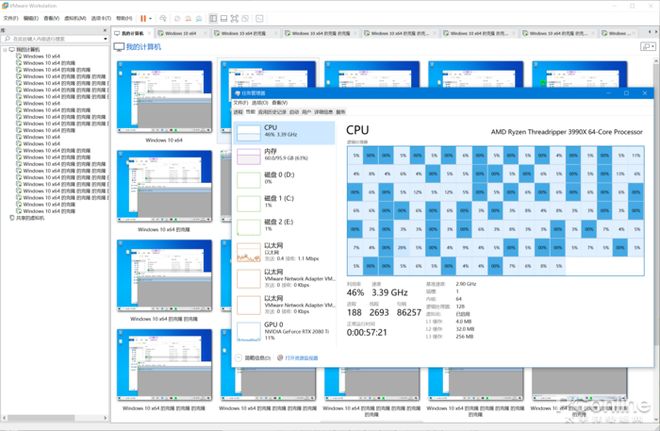660x431 pixels.
Task: Open the thumbnail size dropdown at top right
Action: tap(648, 46)
